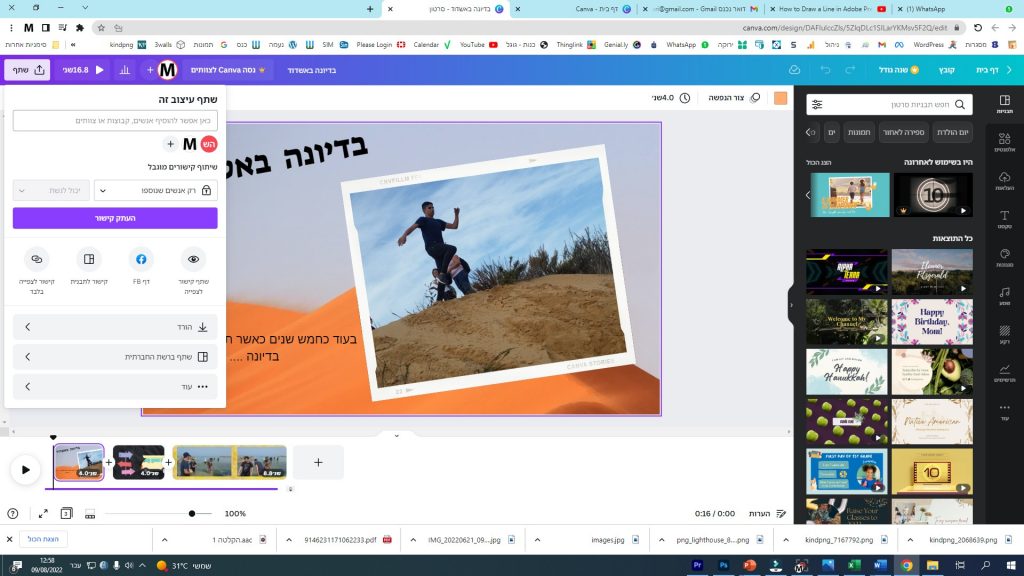Image resolution: width=1024 pixels, height=576 pixels.
Task: Open the link access restriction dropdown
Action: coord(155,190)
